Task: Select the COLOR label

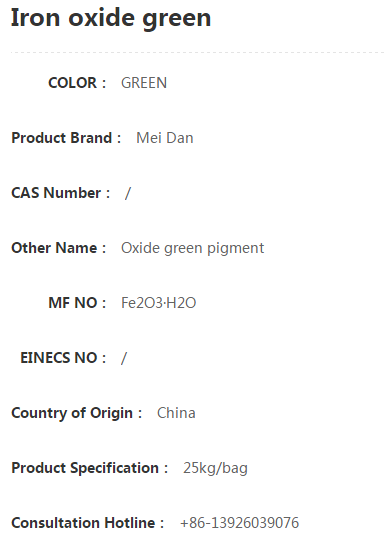Action: [x=77, y=83]
